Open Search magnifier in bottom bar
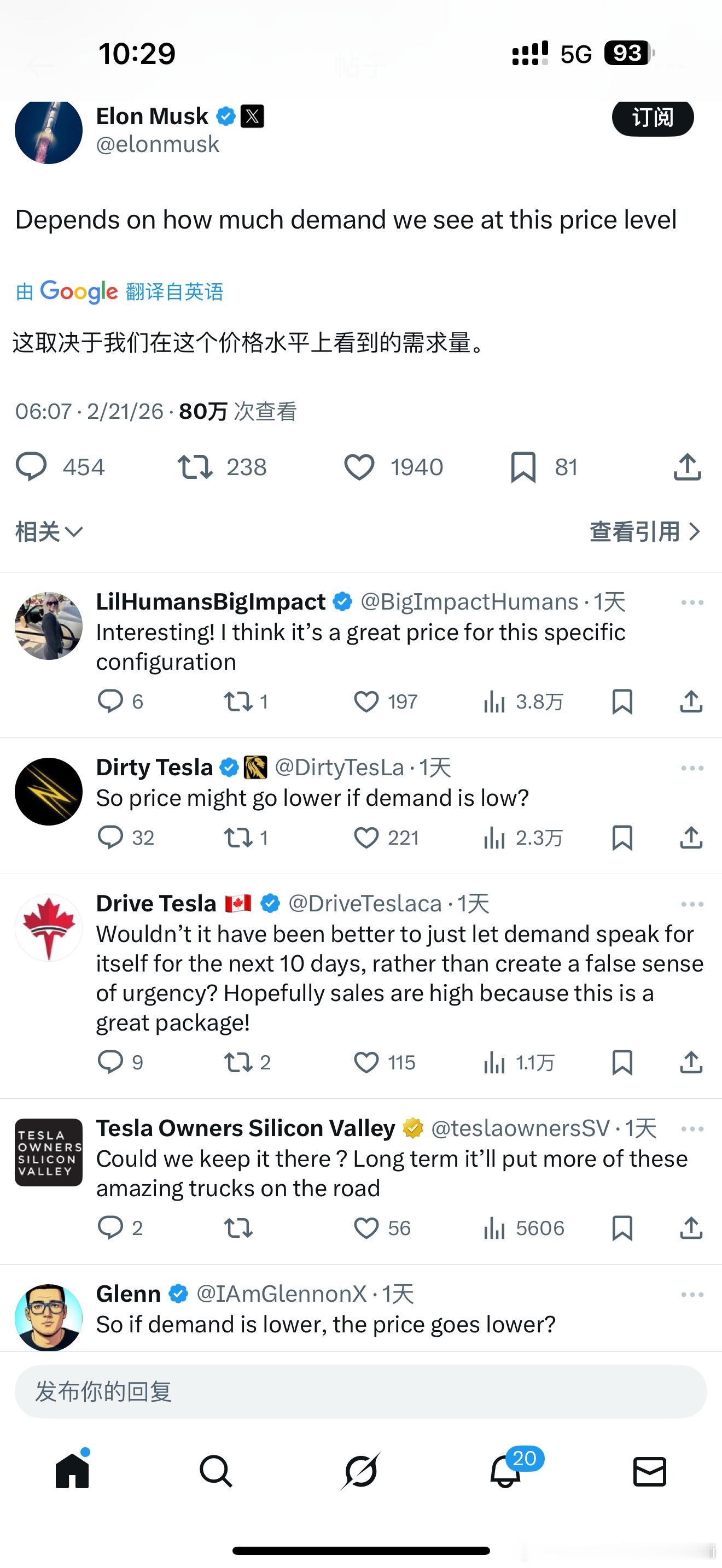Viewport: 722px width, 1568px height. (216, 1471)
